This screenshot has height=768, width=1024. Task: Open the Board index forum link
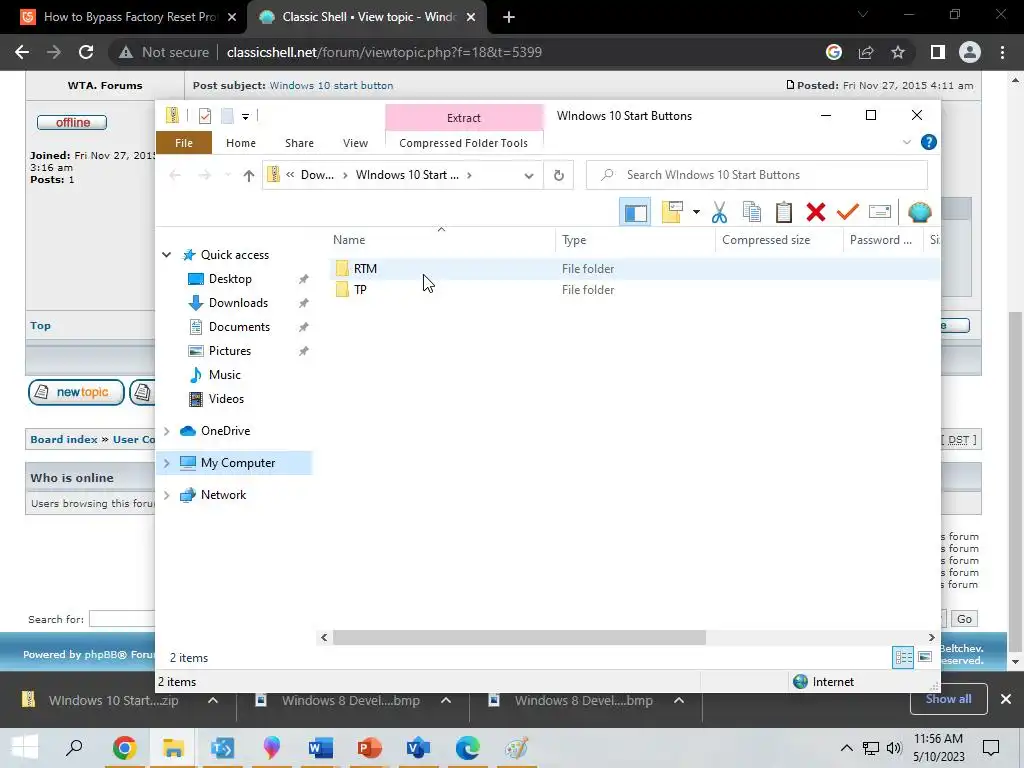(63, 440)
